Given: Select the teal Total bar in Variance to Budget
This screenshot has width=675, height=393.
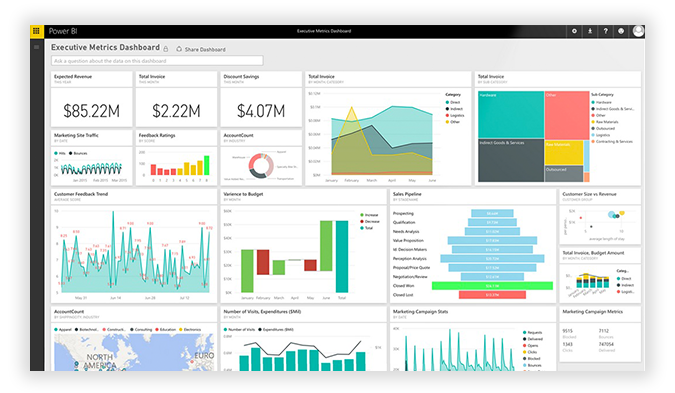Looking at the screenshot, I should tap(342, 257).
